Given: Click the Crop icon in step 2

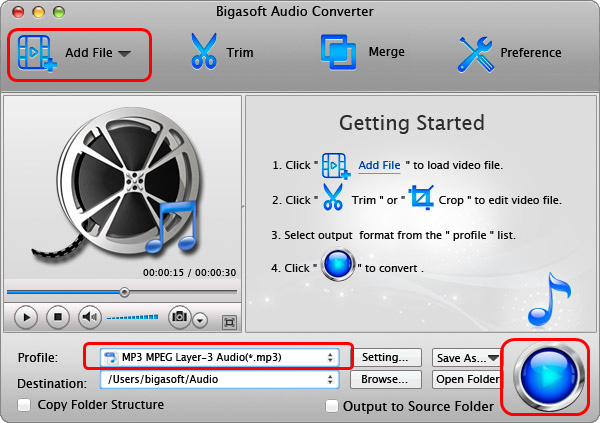Looking at the screenshot, I should [421, 197].
